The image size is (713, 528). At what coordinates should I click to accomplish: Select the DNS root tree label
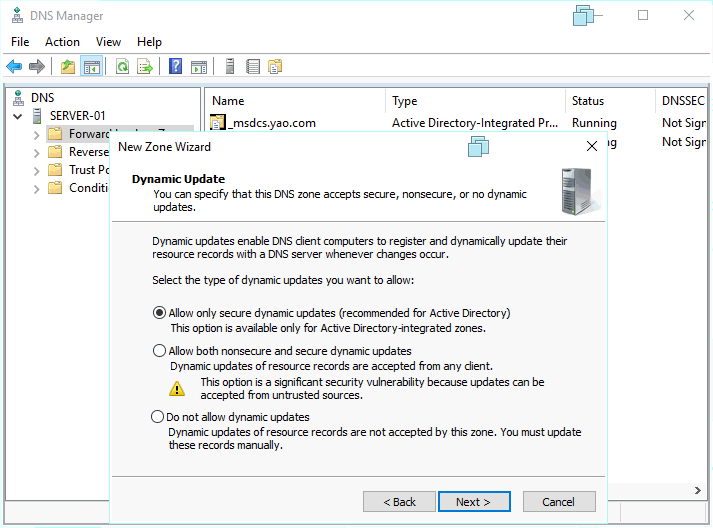(x=42, y=98)
